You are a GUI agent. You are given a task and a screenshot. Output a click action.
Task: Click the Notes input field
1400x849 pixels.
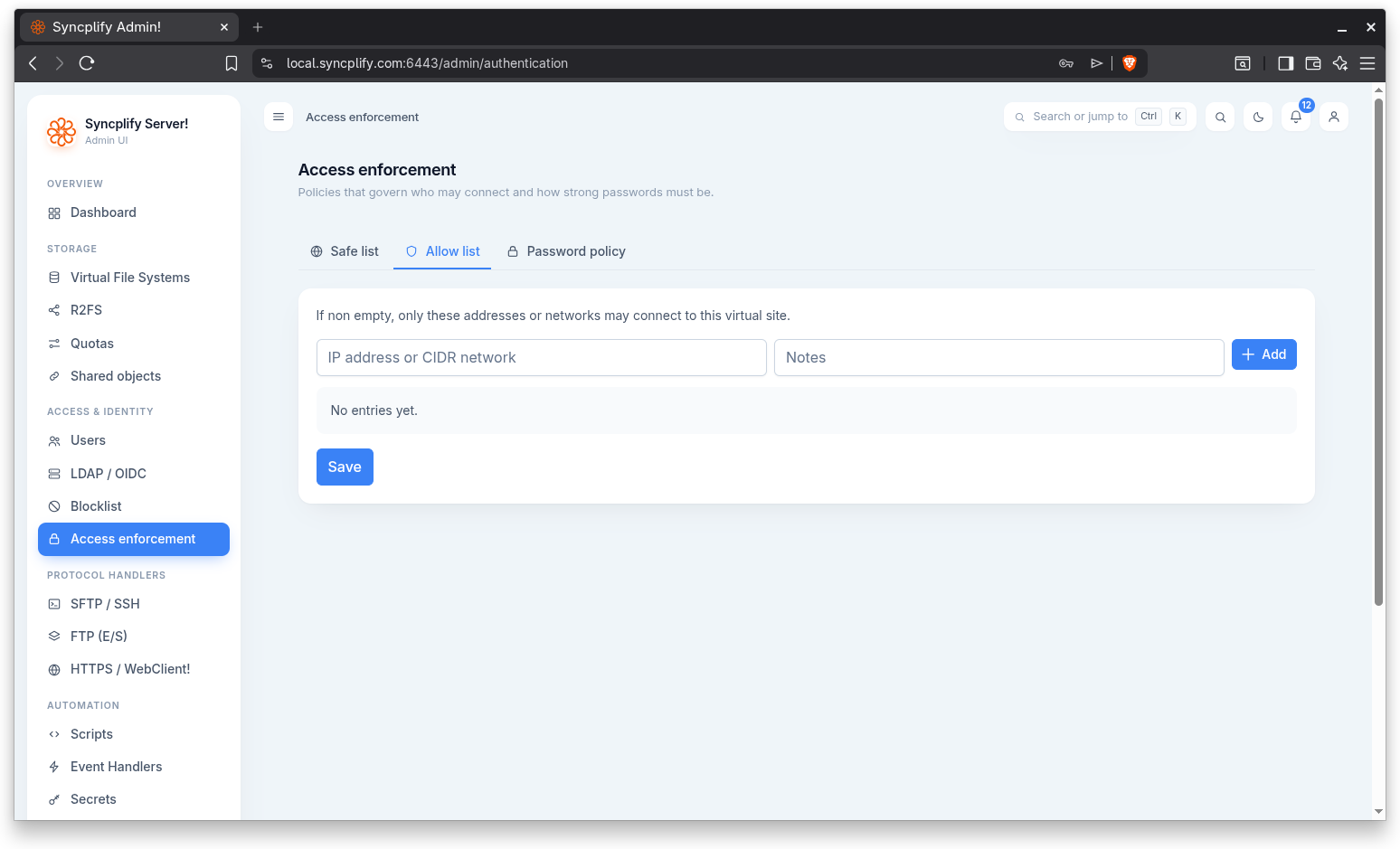999,358
